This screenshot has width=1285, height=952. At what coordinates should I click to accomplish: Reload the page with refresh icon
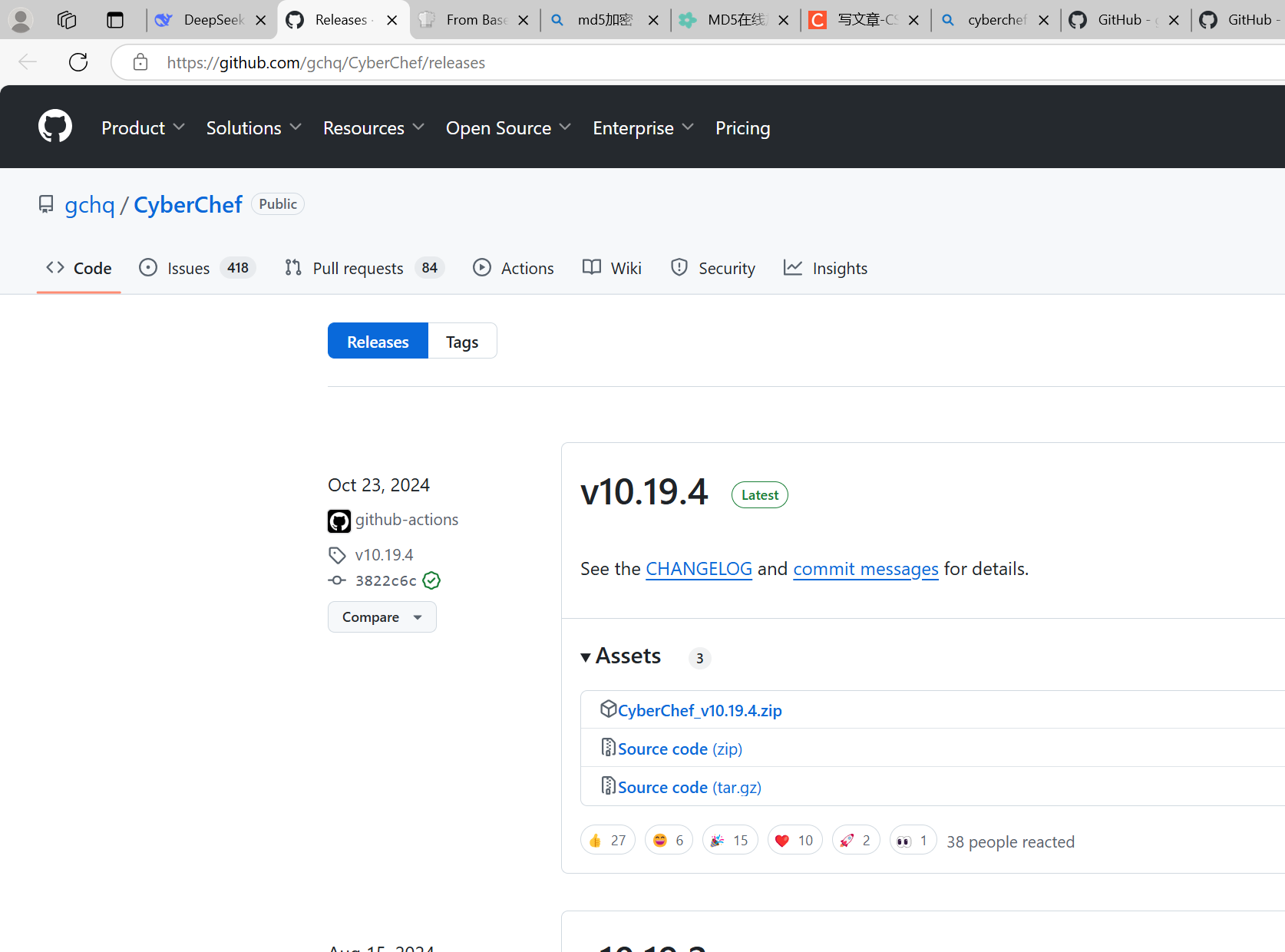click(x=78, y=62)
